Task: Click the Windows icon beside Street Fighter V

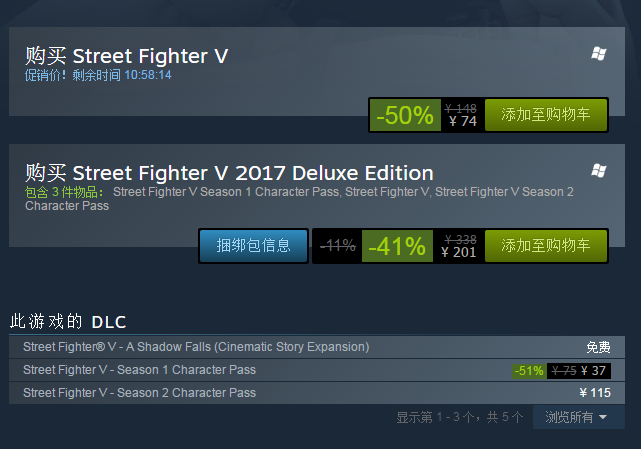Action: click(x=598, y=54)
